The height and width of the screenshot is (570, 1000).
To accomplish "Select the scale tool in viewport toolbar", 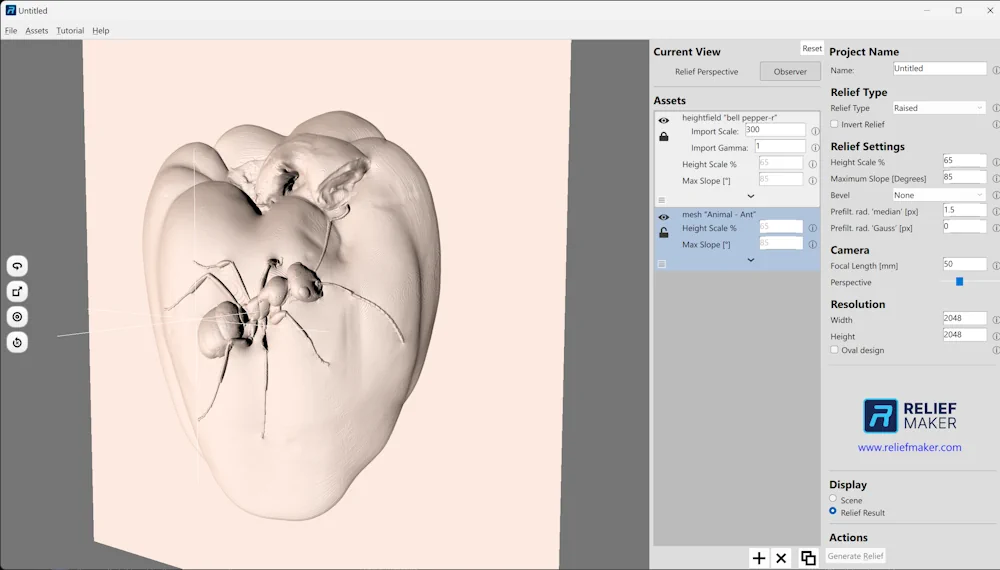I will 17,291.
